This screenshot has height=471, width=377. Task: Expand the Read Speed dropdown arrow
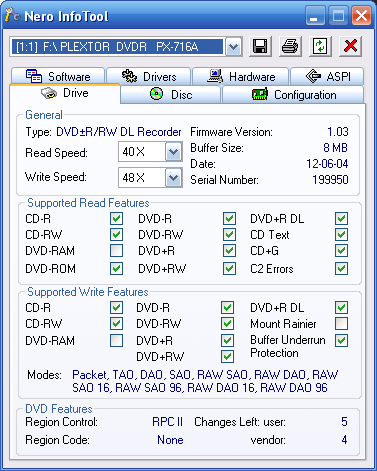click(x=174, y=152)
